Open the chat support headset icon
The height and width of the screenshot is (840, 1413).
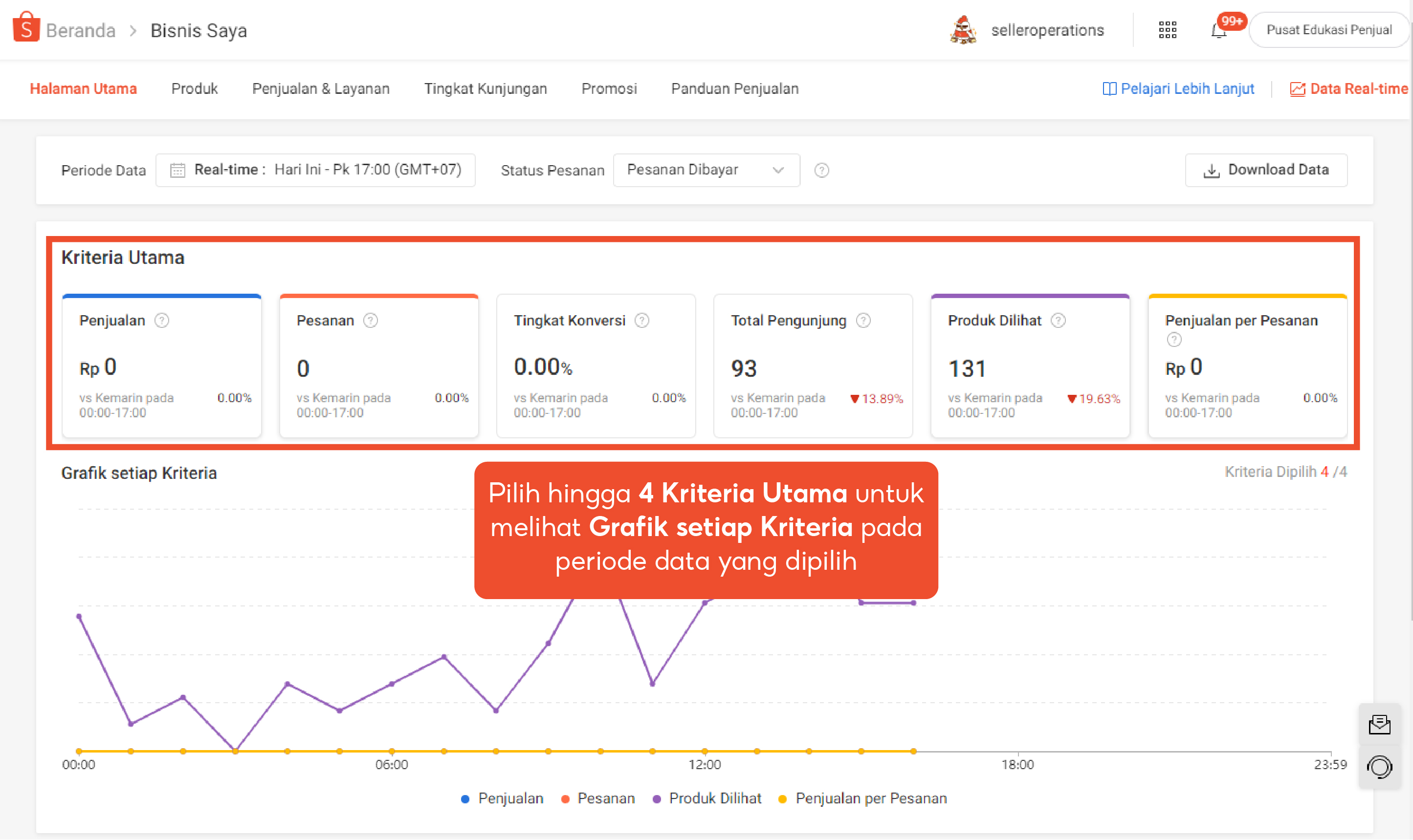click(1380, 767)
